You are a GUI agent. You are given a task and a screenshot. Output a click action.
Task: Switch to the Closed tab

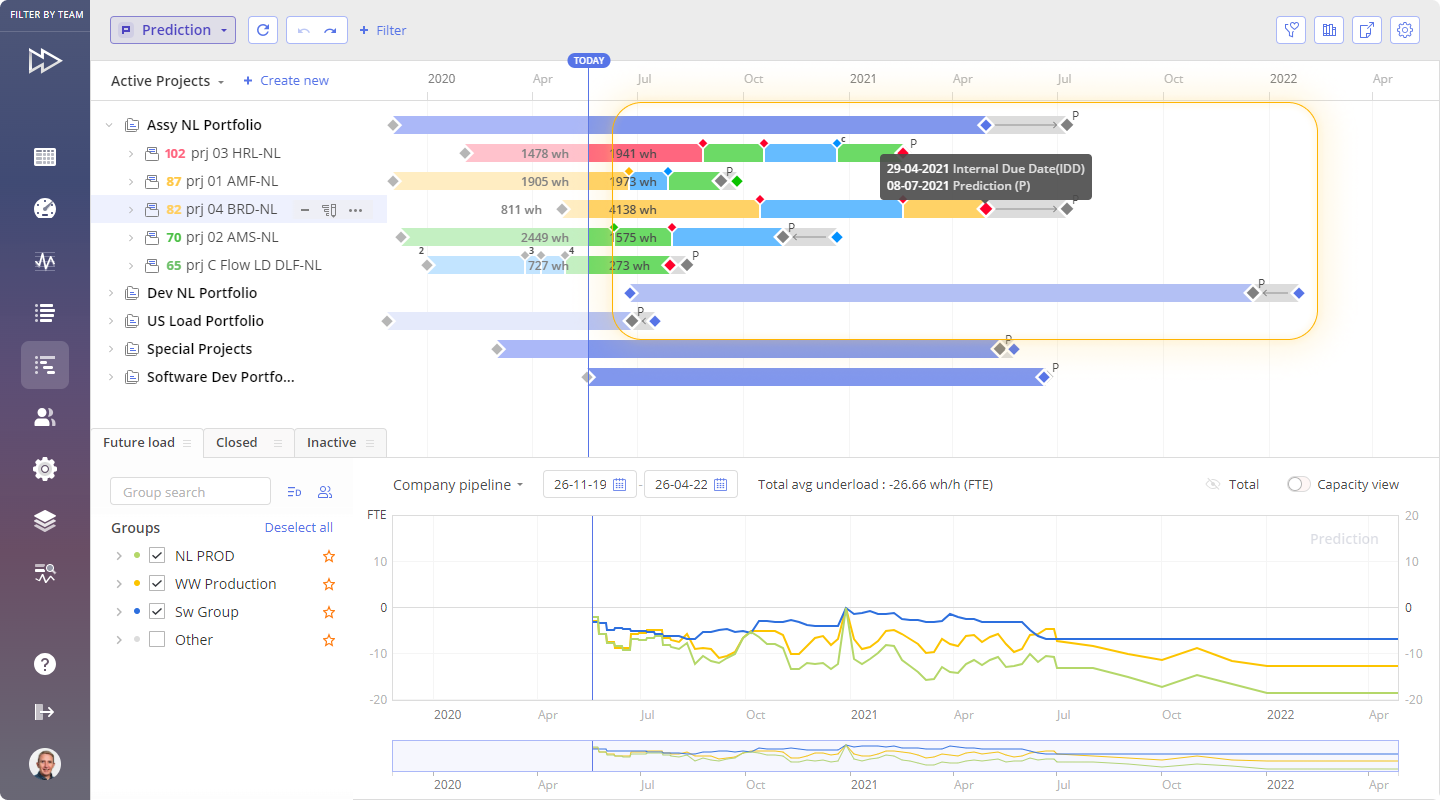click(x=237, y=442)
